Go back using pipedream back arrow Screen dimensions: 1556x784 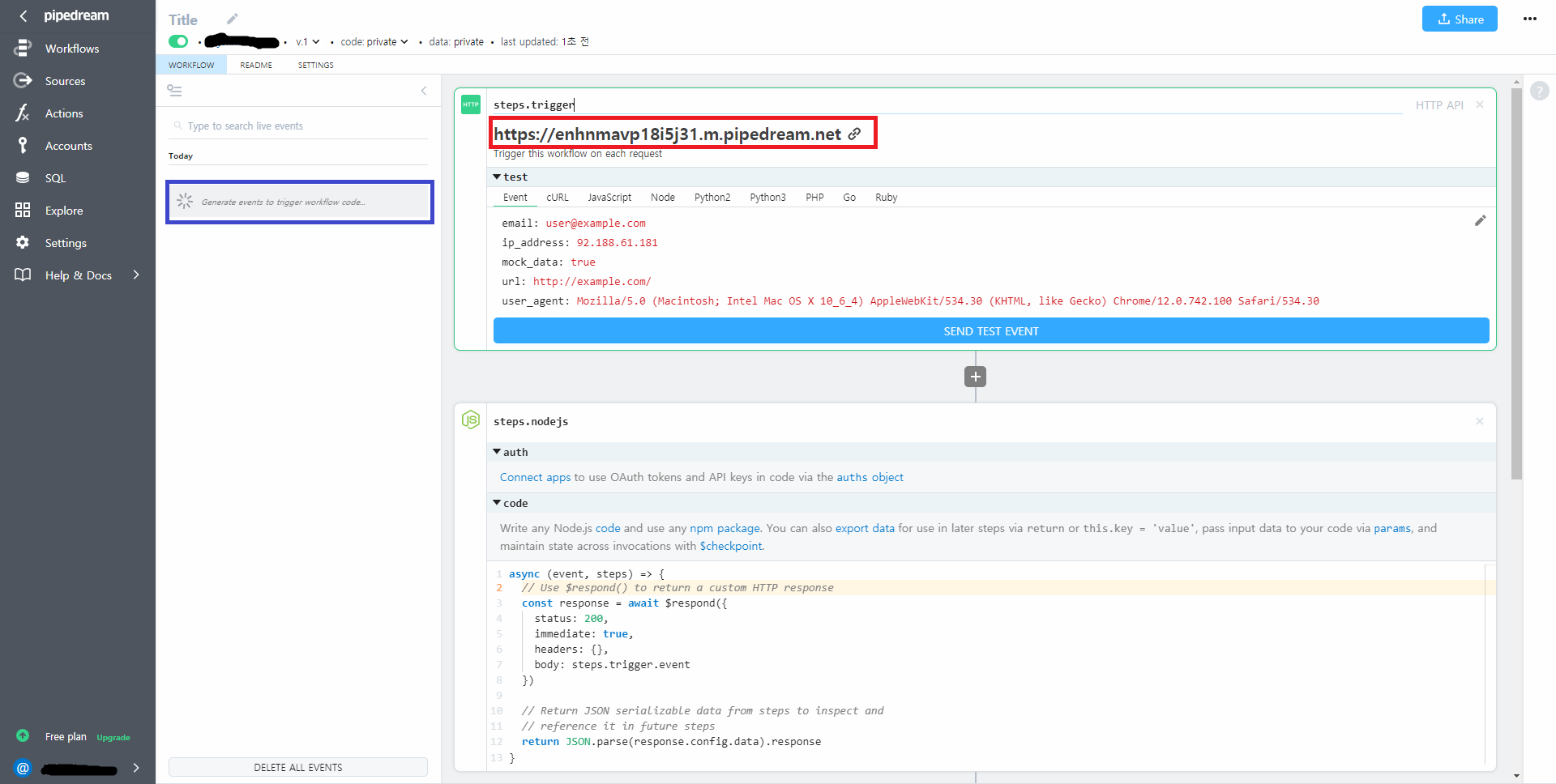(24, 15)
